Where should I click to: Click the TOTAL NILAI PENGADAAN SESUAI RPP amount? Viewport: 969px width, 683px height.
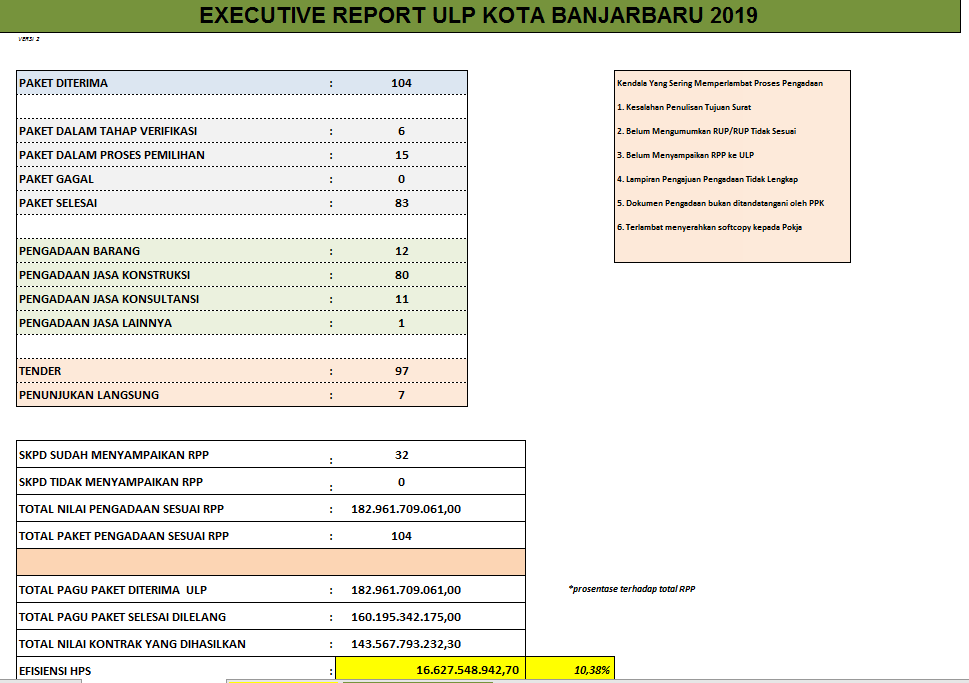(x=406, y=509)
